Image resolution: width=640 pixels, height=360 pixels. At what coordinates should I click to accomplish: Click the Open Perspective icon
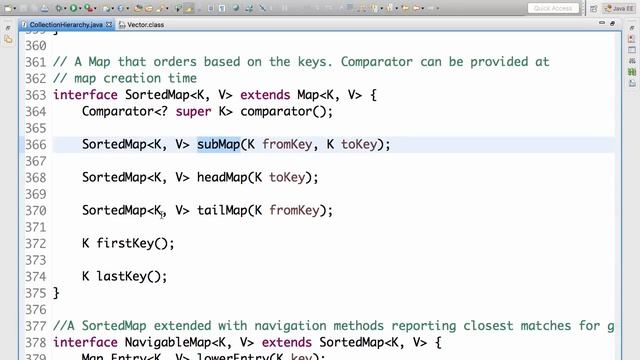click(593, 9)
